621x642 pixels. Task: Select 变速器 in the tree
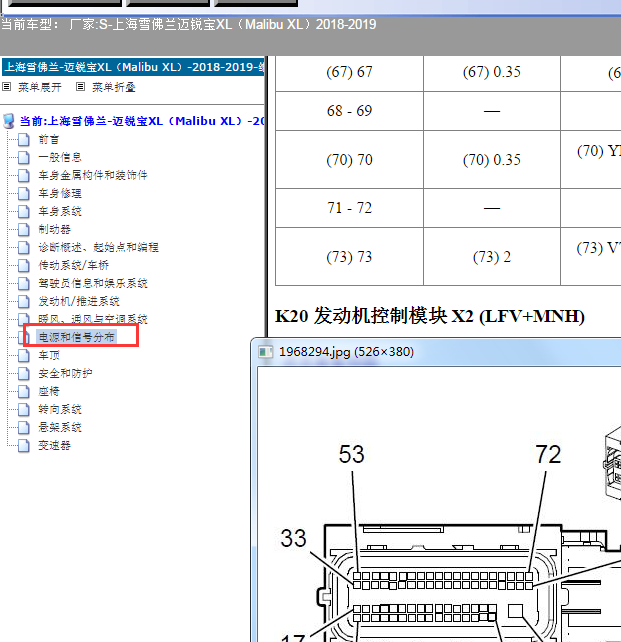pyautogui.click(x=54, y=446)
